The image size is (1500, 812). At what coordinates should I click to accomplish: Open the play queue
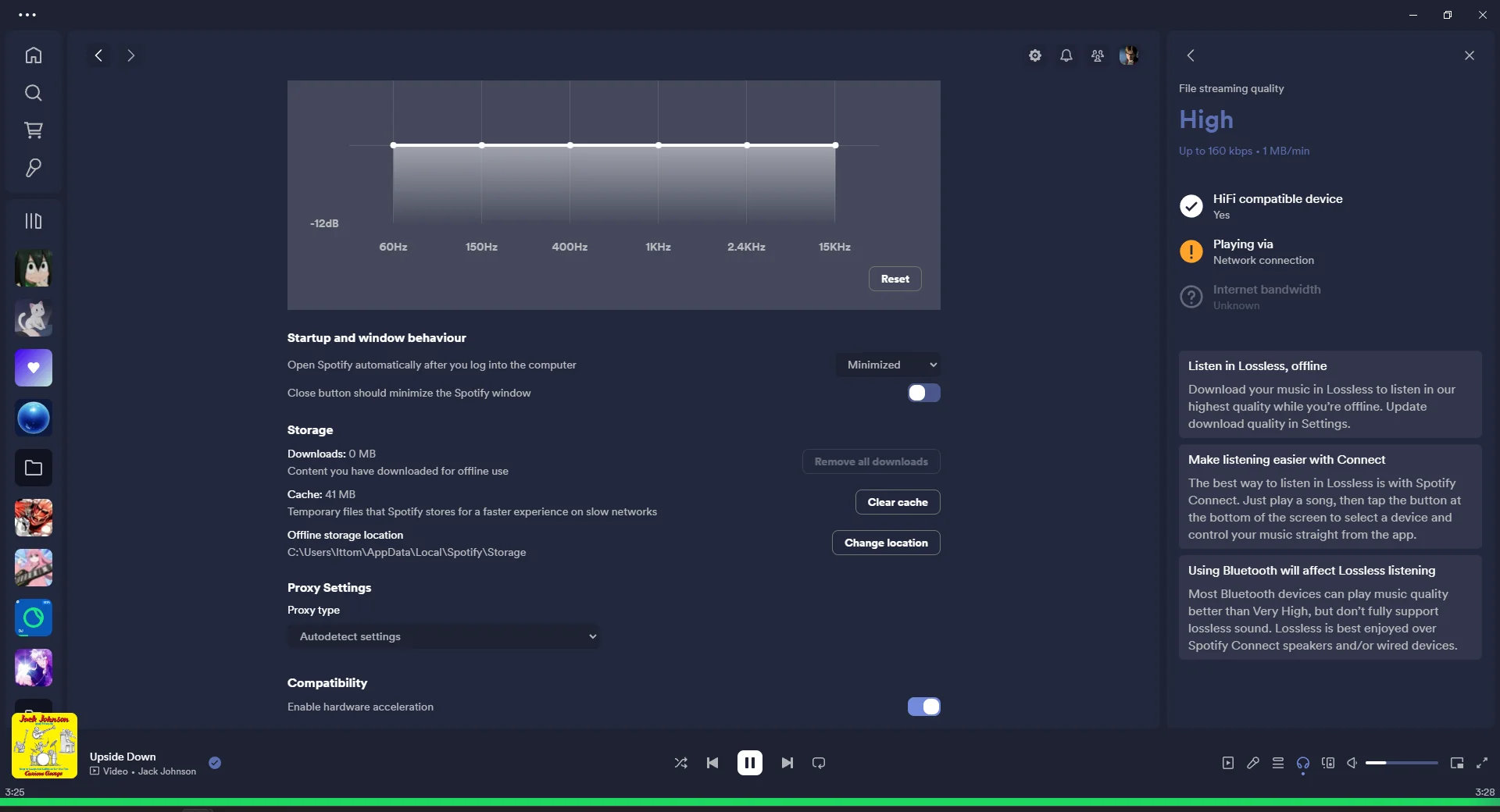pyautogui.click(x=1277, y=763)
